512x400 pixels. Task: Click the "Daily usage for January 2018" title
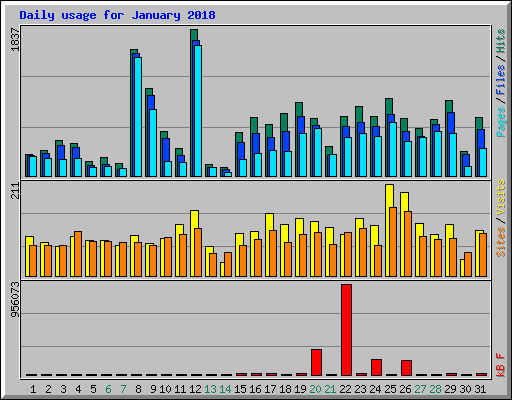pyautogui.click(x=117, y=15)
